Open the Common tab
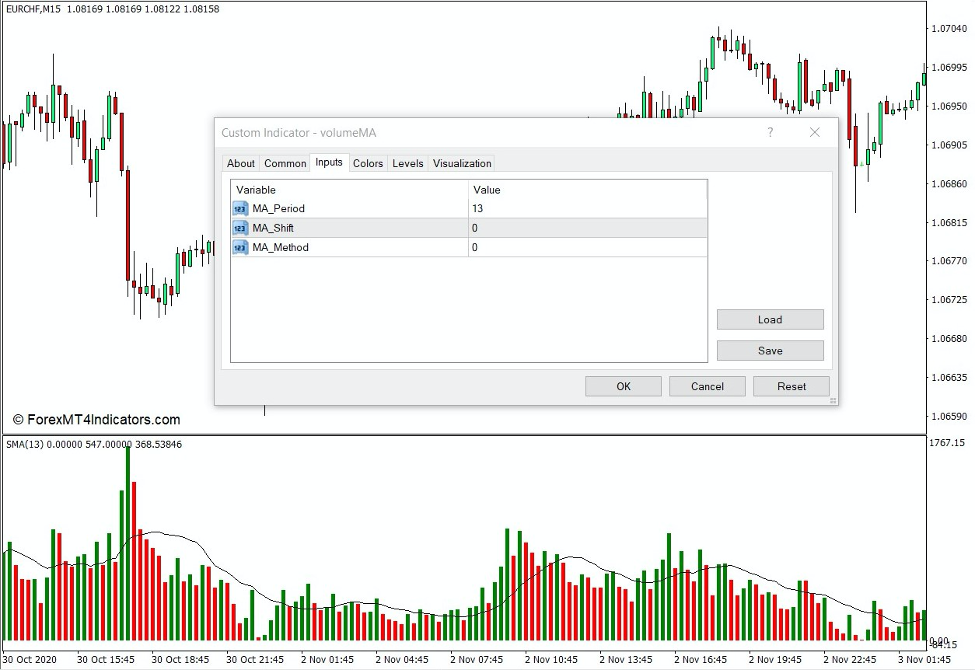Viewport: 977px width, 670px height. [x=285, y=163]
